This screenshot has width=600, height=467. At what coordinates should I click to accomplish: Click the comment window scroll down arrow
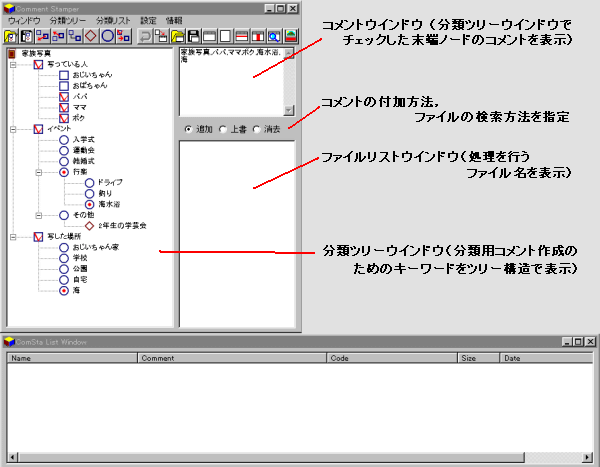[289, 110]
